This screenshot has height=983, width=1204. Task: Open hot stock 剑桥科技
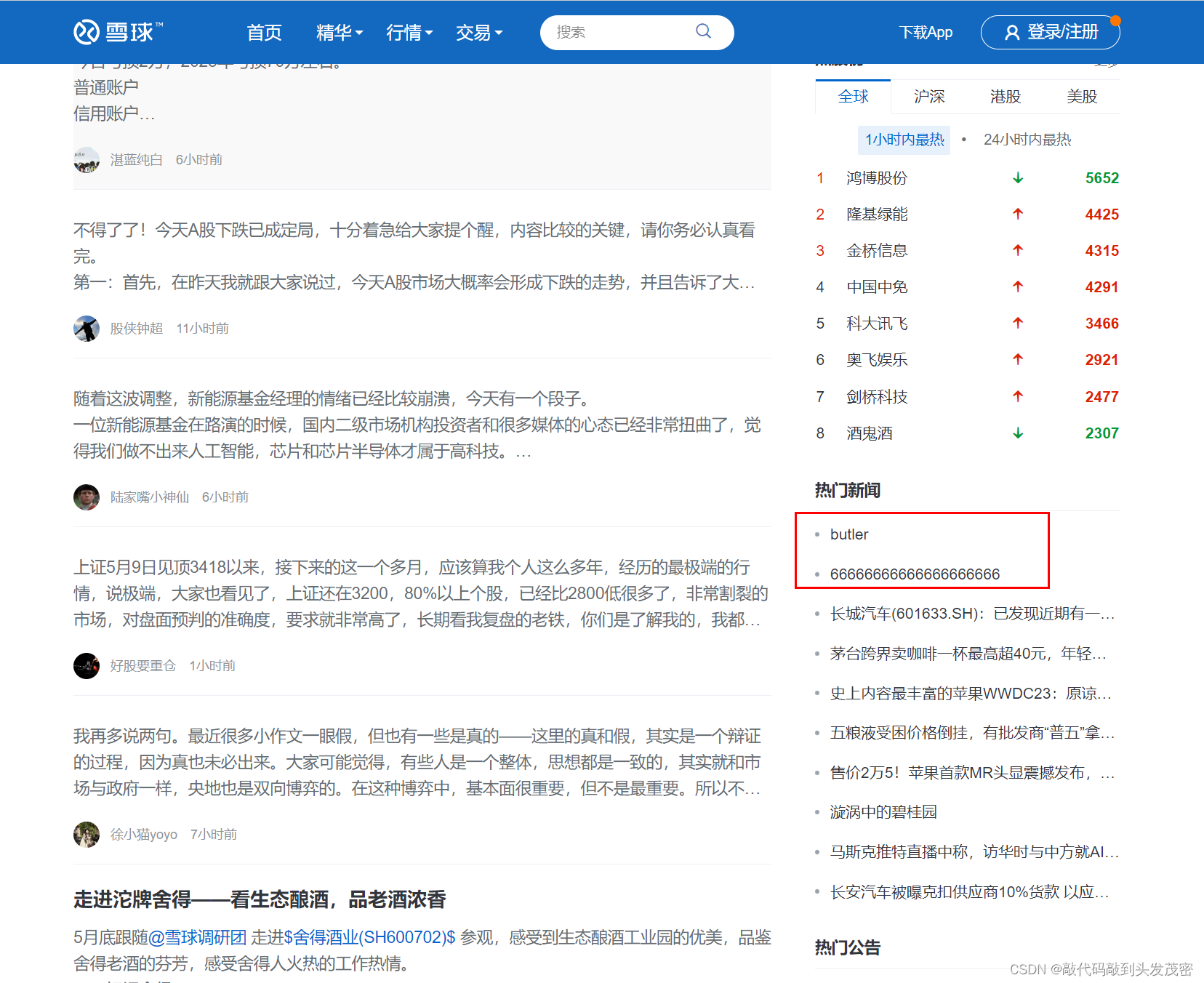click(877, 397)
